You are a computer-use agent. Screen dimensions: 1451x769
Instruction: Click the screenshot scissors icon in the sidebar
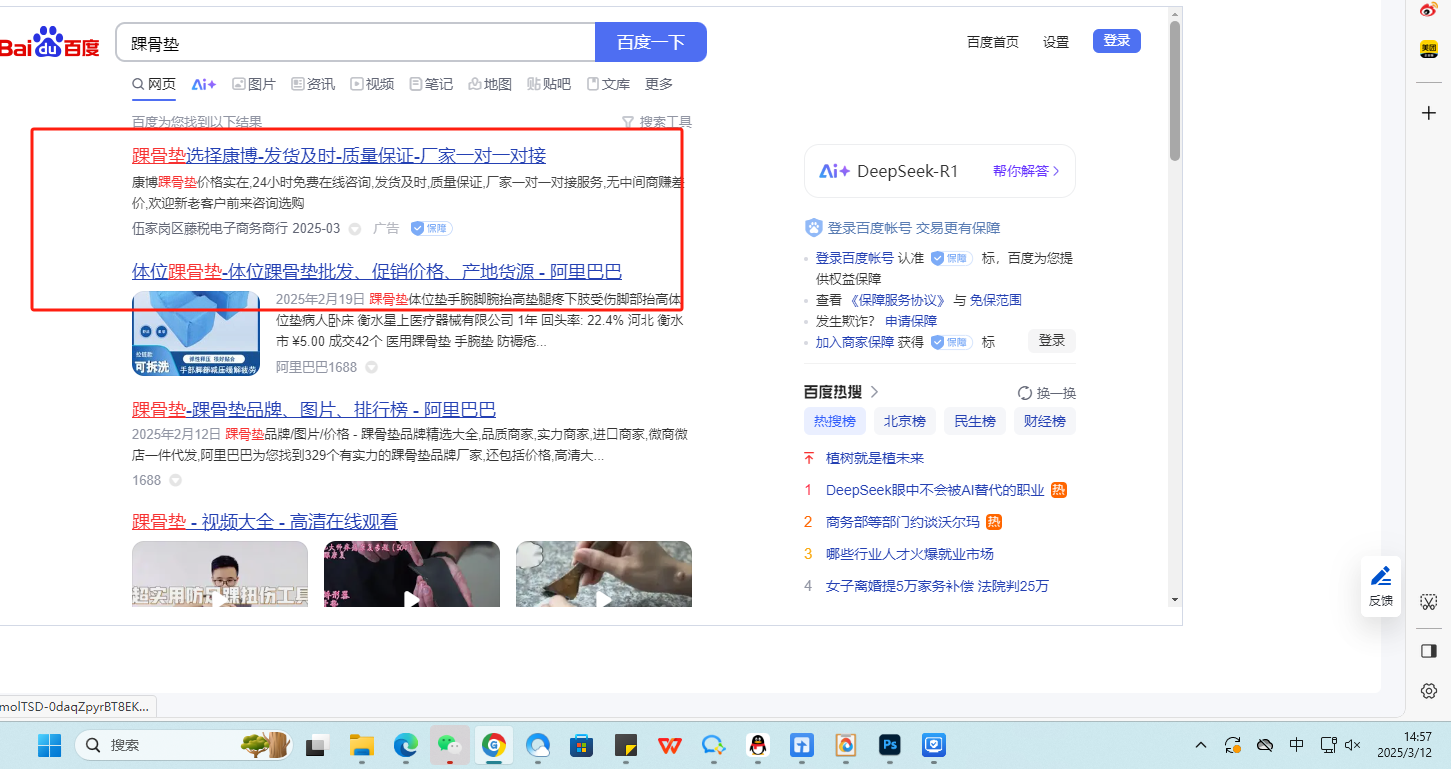pyautogui.click(x=1429, y=602)
